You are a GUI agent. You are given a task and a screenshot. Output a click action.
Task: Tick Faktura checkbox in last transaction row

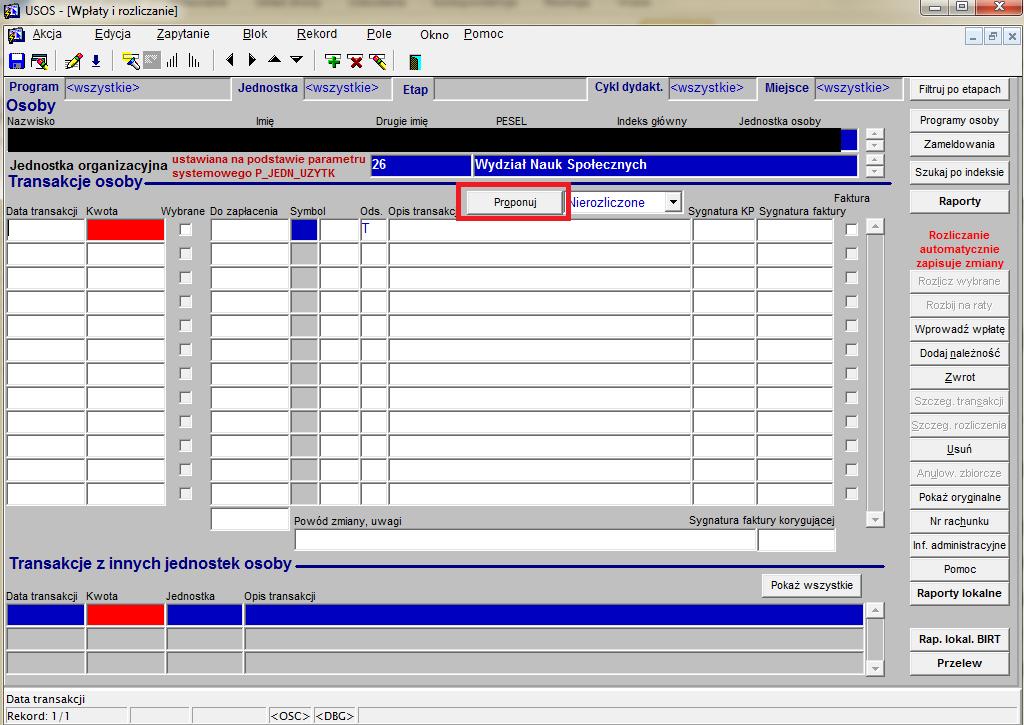click(x=852, y=493)
